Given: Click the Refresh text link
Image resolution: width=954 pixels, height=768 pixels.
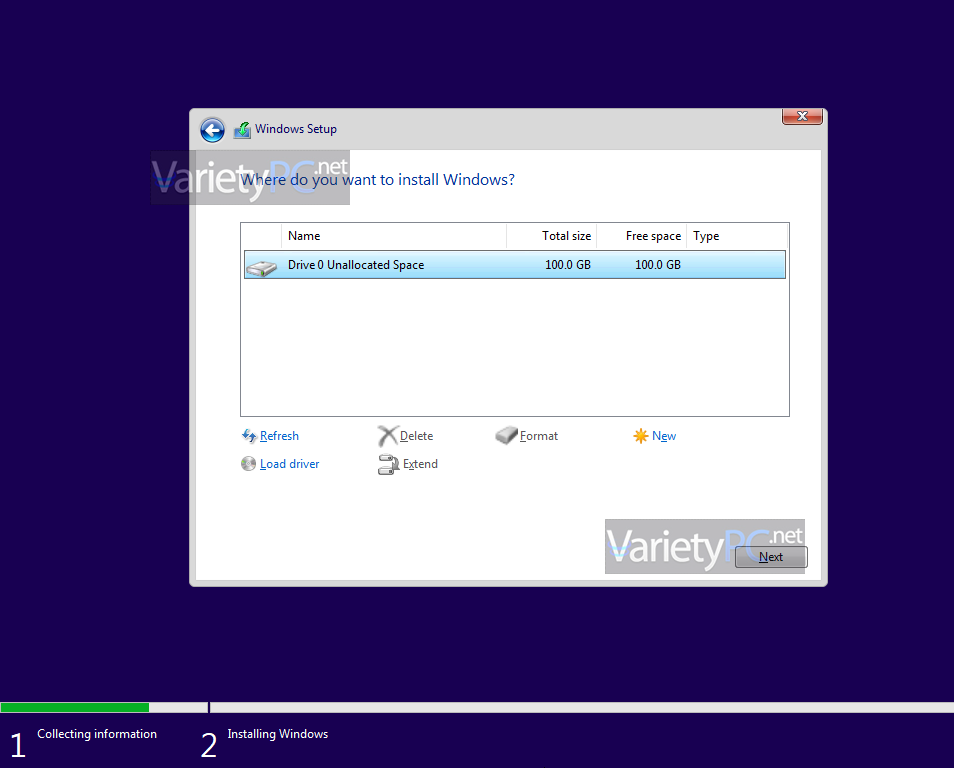Looking at the screenshot, I should click(279, 436).
